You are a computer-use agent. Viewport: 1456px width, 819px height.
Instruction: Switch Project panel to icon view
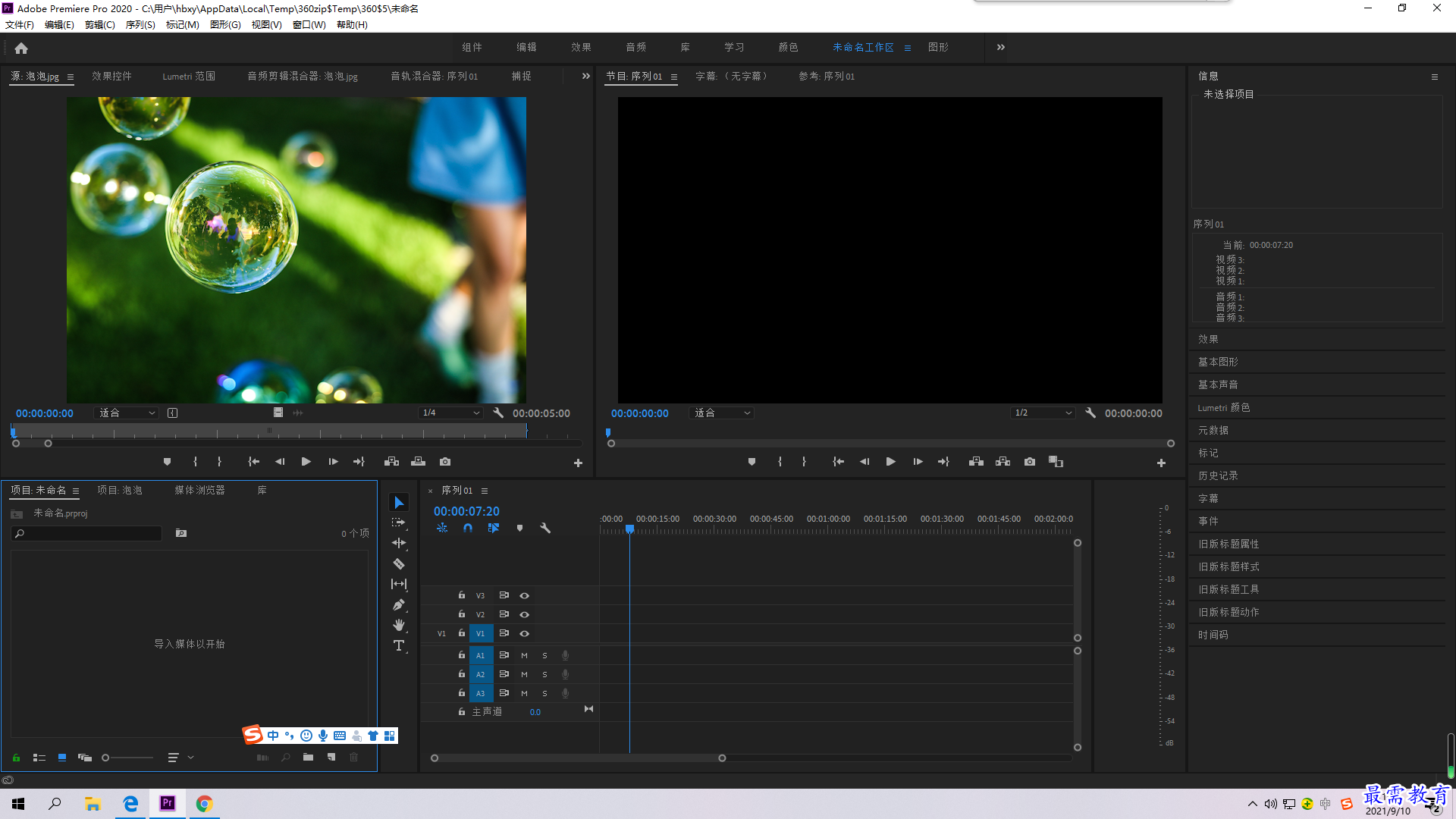click(x=62, y=758)
